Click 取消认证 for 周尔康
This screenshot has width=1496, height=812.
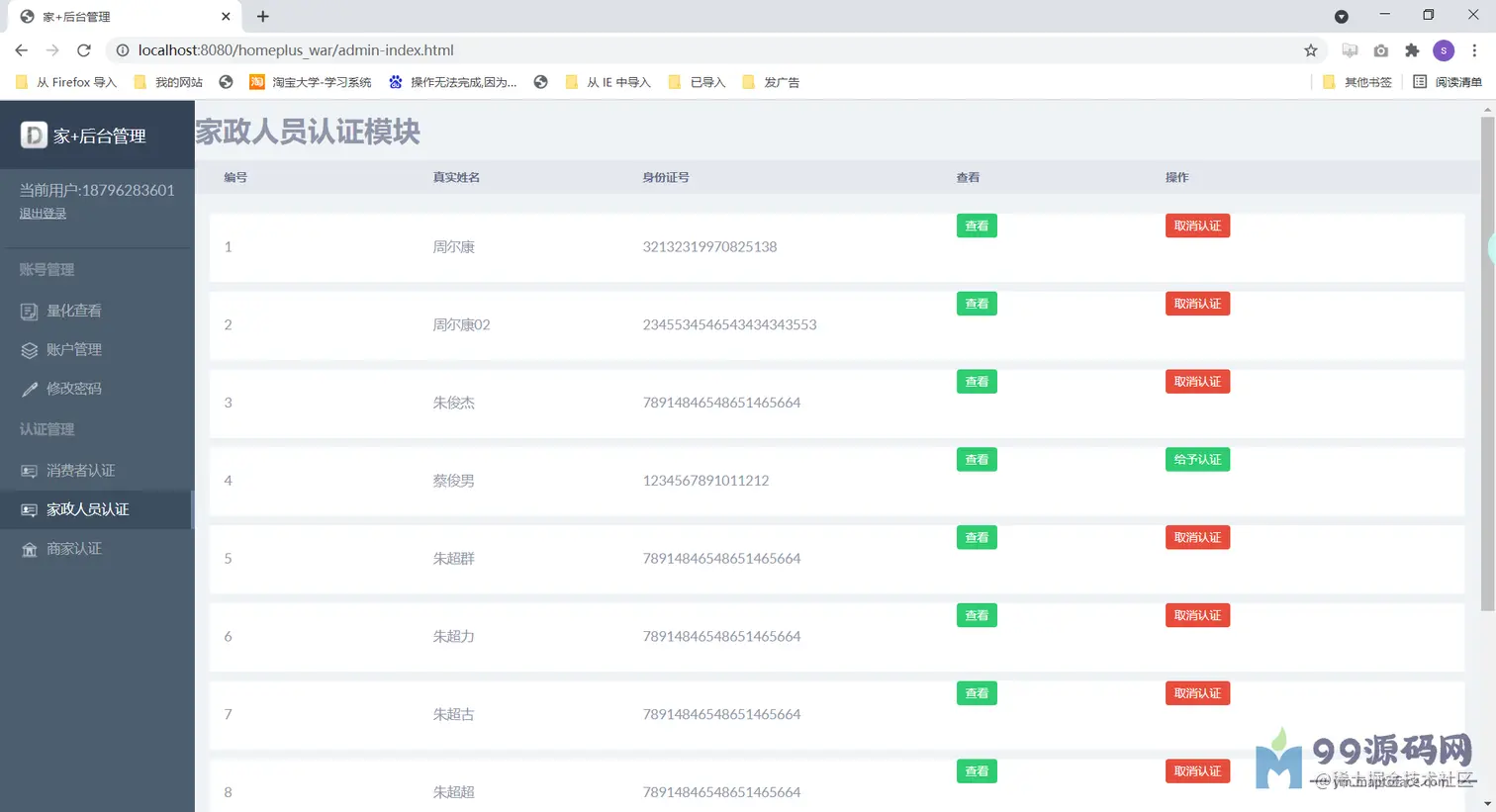click(1197, 226)
